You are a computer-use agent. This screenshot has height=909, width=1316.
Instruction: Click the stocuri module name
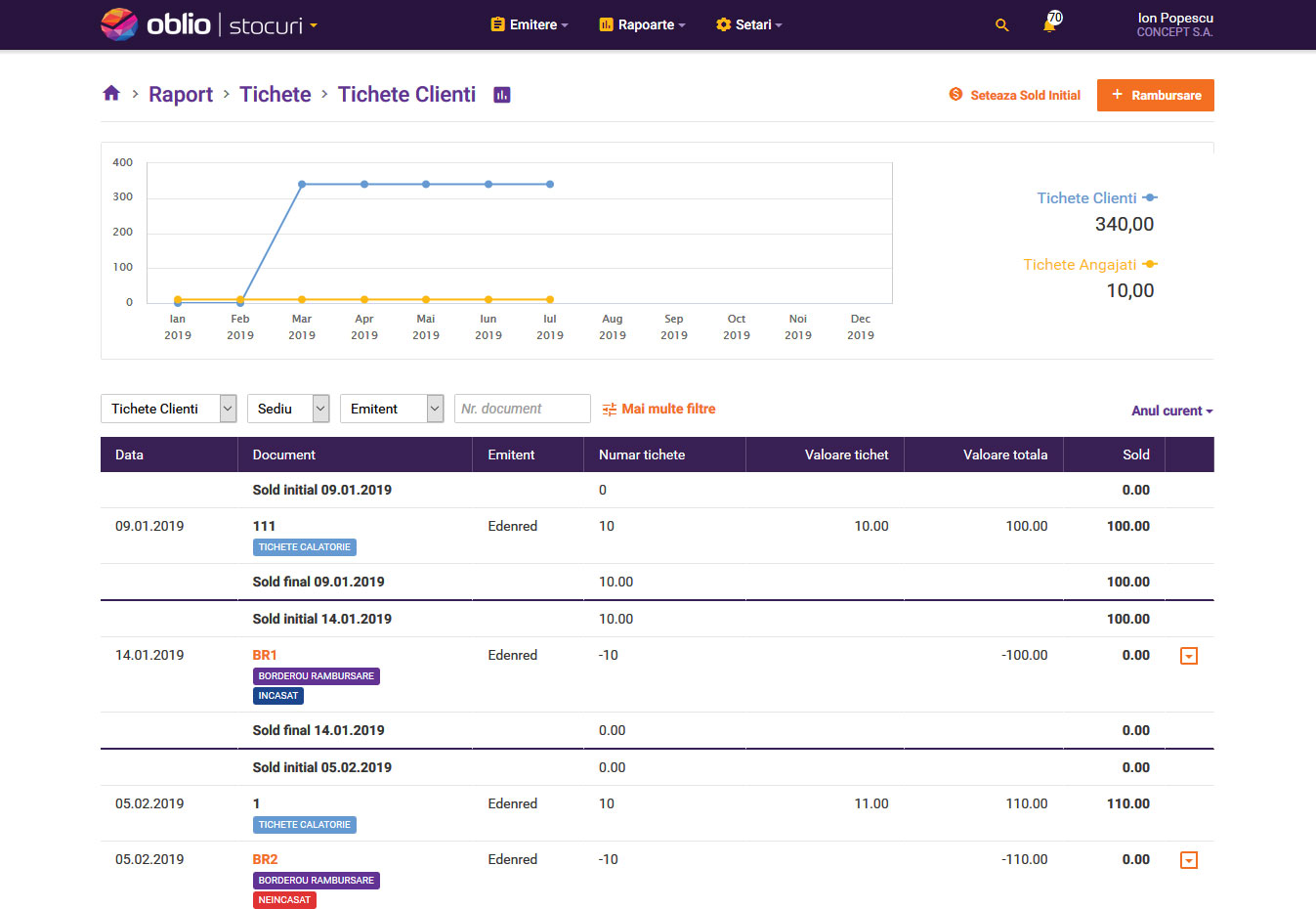(x=266, y=25)
